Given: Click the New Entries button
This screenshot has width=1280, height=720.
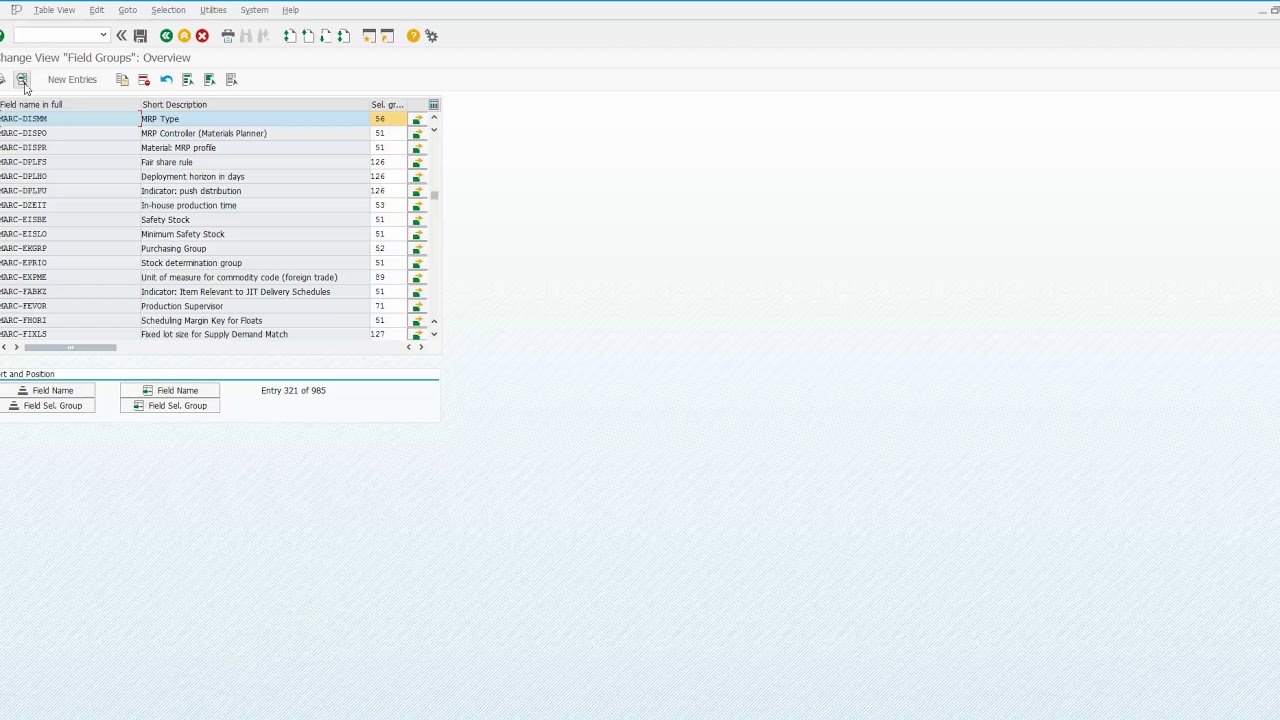Looking at the screenshot, I should [x=72, y=80].
